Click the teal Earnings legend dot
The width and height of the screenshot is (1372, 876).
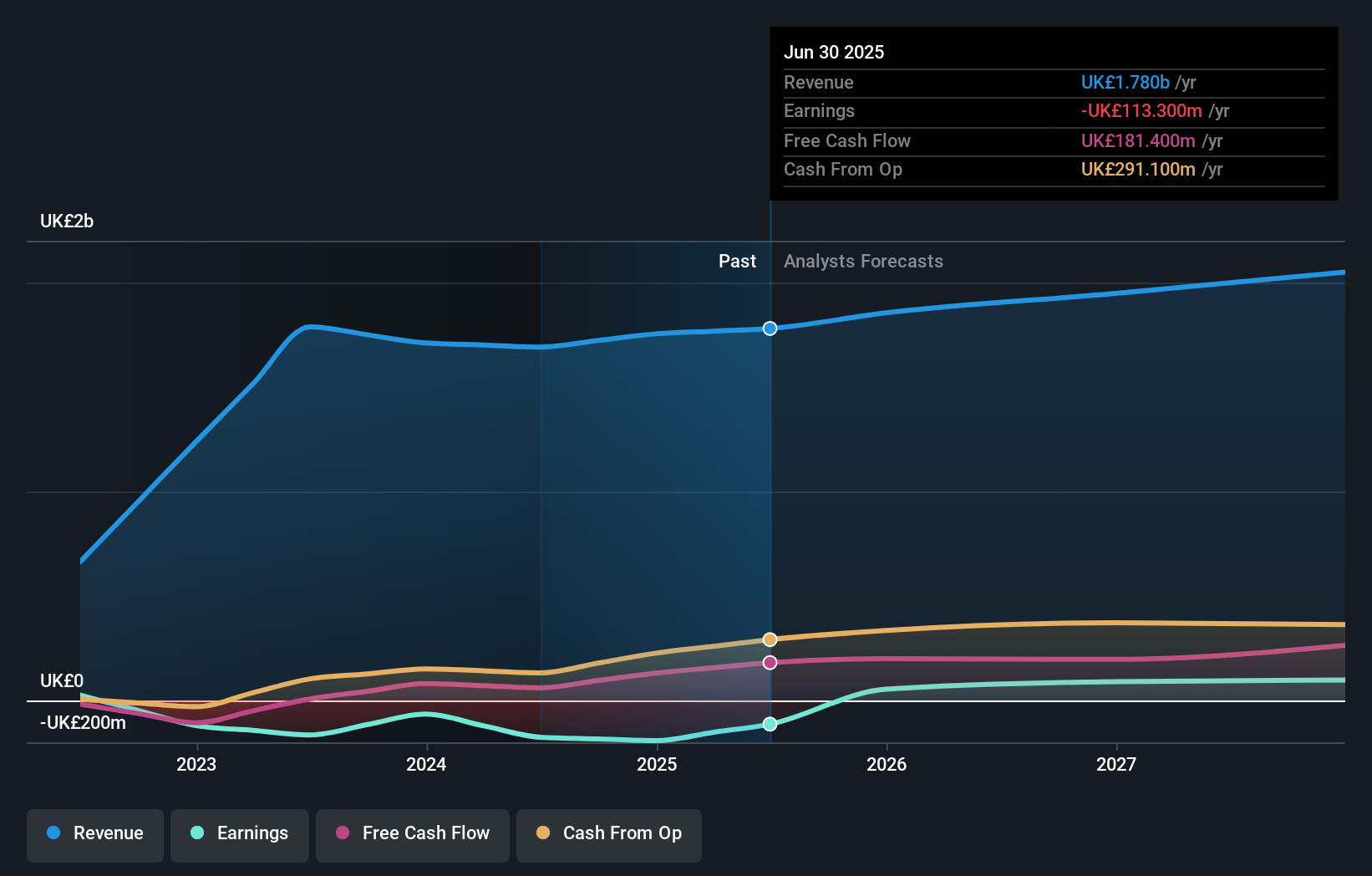[x=194, y=833]
